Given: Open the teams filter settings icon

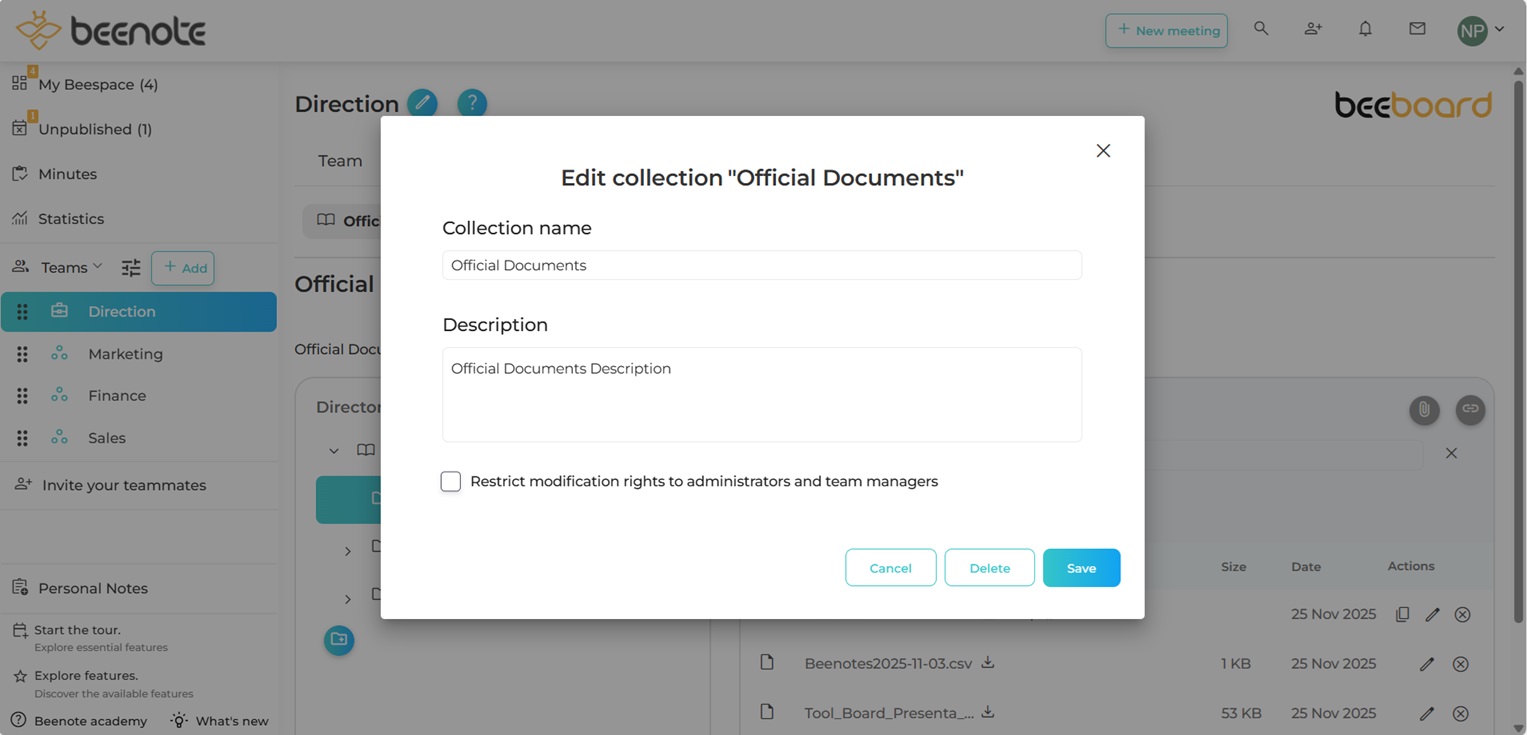Looking at the screenshot, I should [x=131, y=268].
